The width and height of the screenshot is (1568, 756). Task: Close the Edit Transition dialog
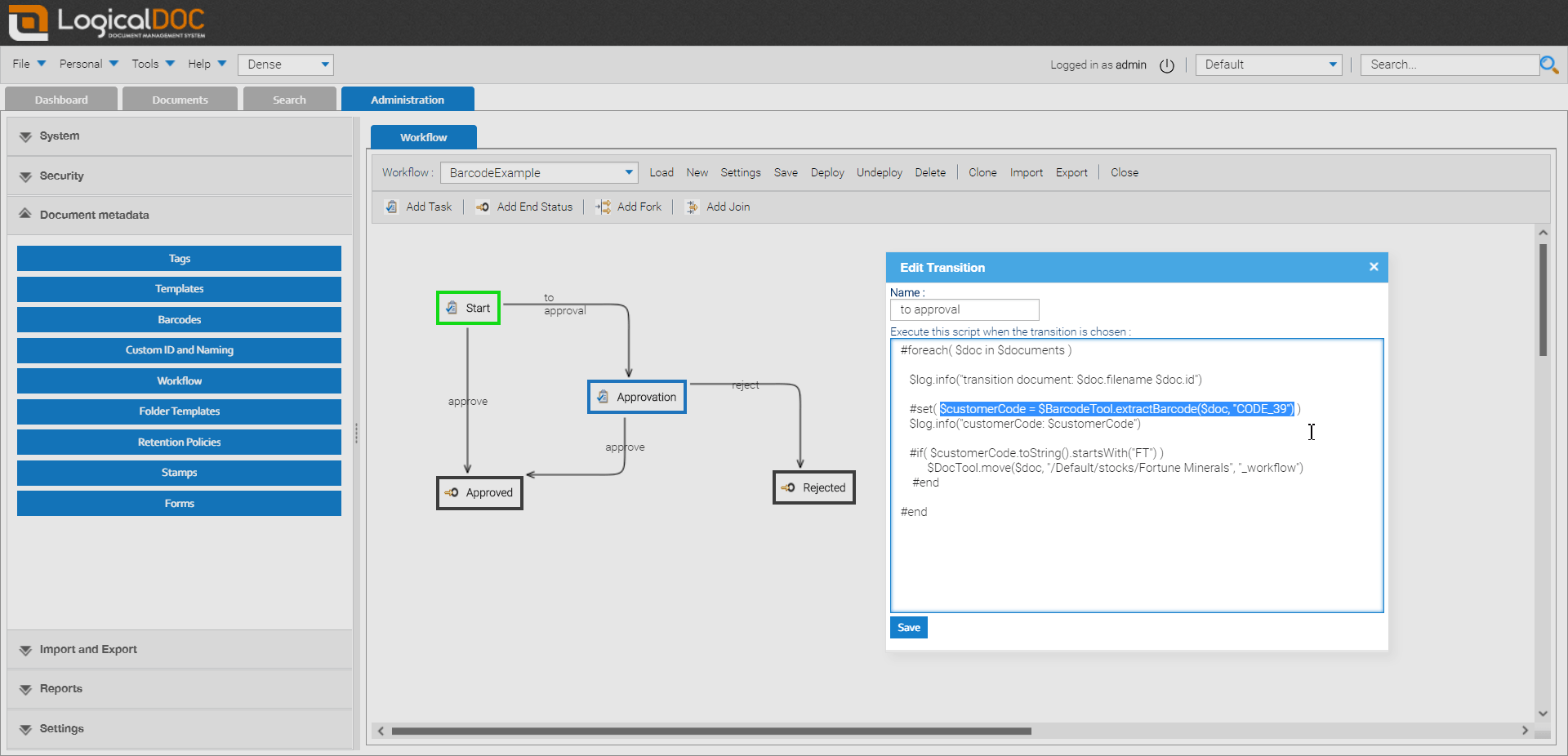coord(1374,267)
